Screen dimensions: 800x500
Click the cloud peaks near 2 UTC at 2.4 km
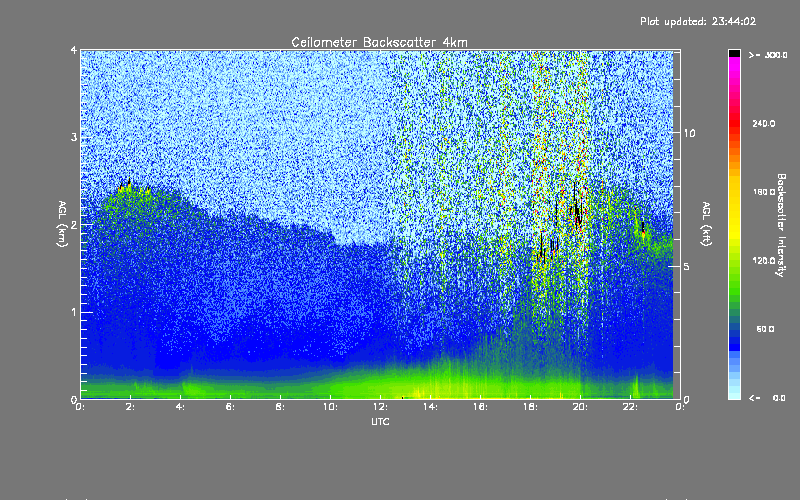pyautogui.click(x=133, y=187)
